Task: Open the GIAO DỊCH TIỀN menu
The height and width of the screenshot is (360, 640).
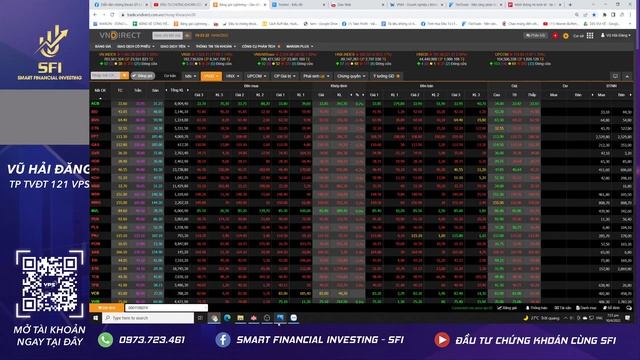Action: point(175,47)
